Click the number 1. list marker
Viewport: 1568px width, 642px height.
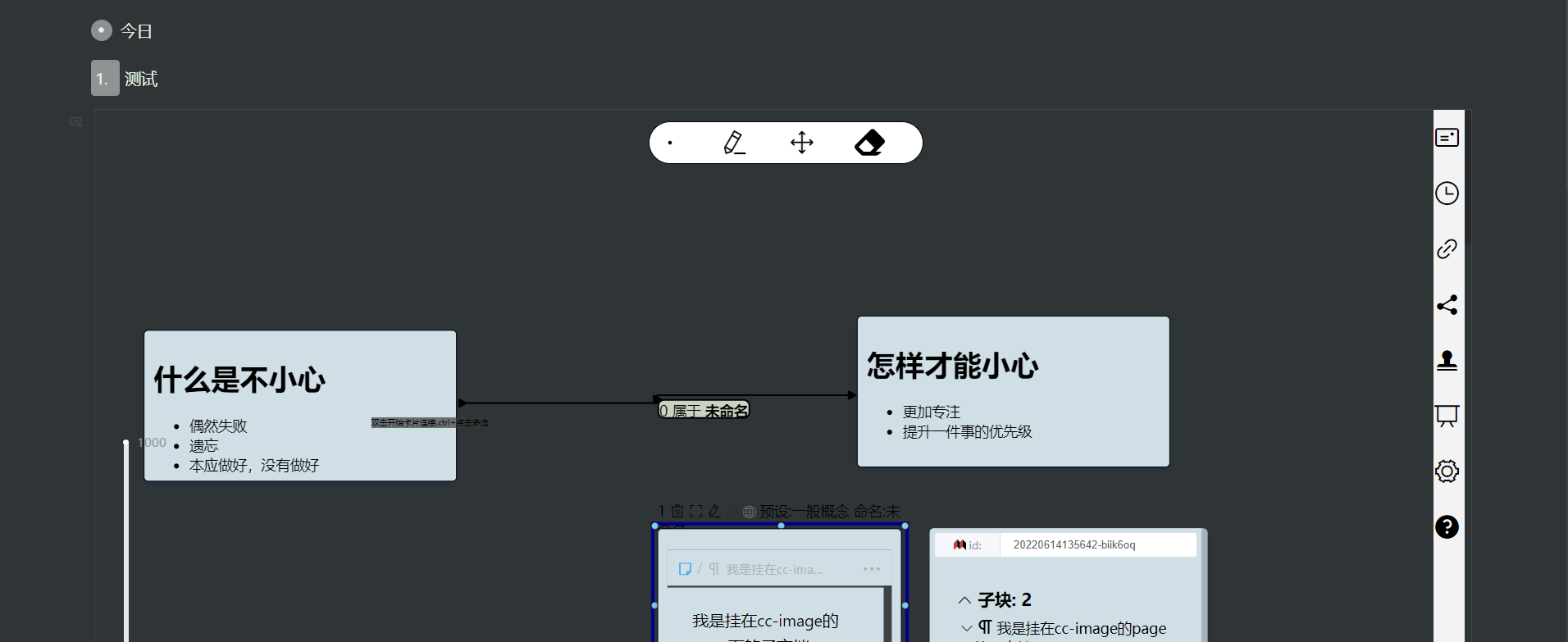(105, 78)
